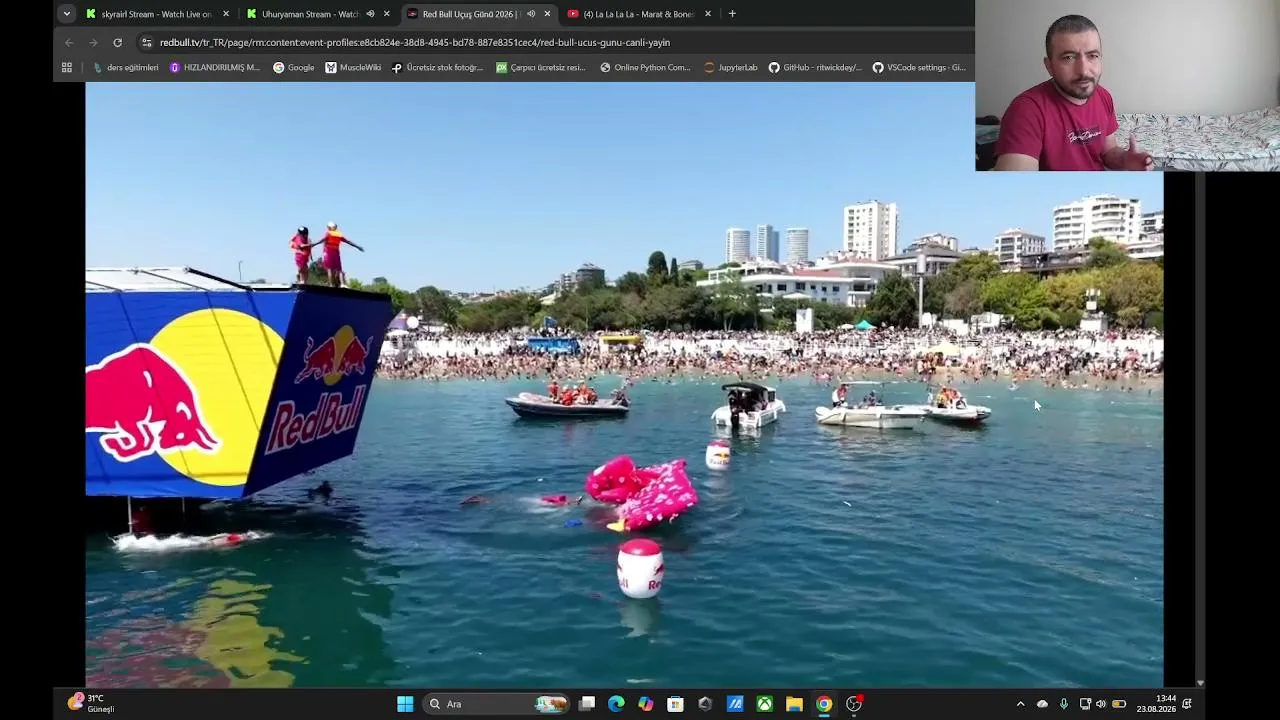Open a new browser tab
The height and width of the screenshot is (720, 1280).
(732, 14)
